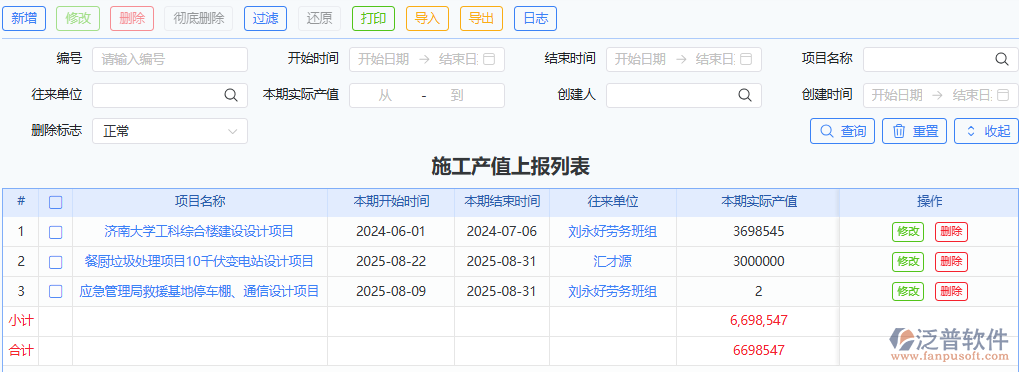Click the 彻底删除 button
Viewport: 1019px width, 372px height.
199,18
